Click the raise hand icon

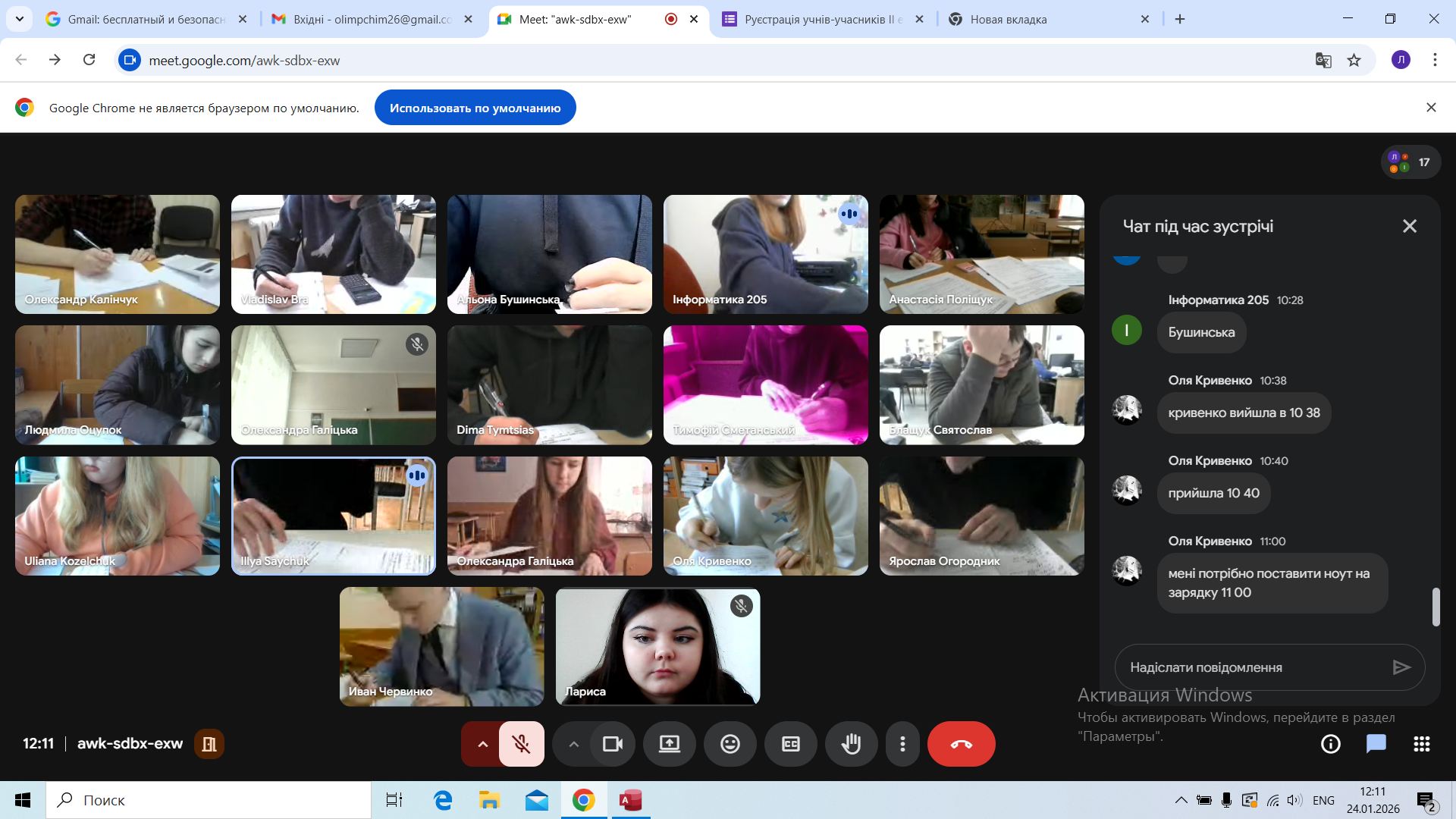(851, 744)
